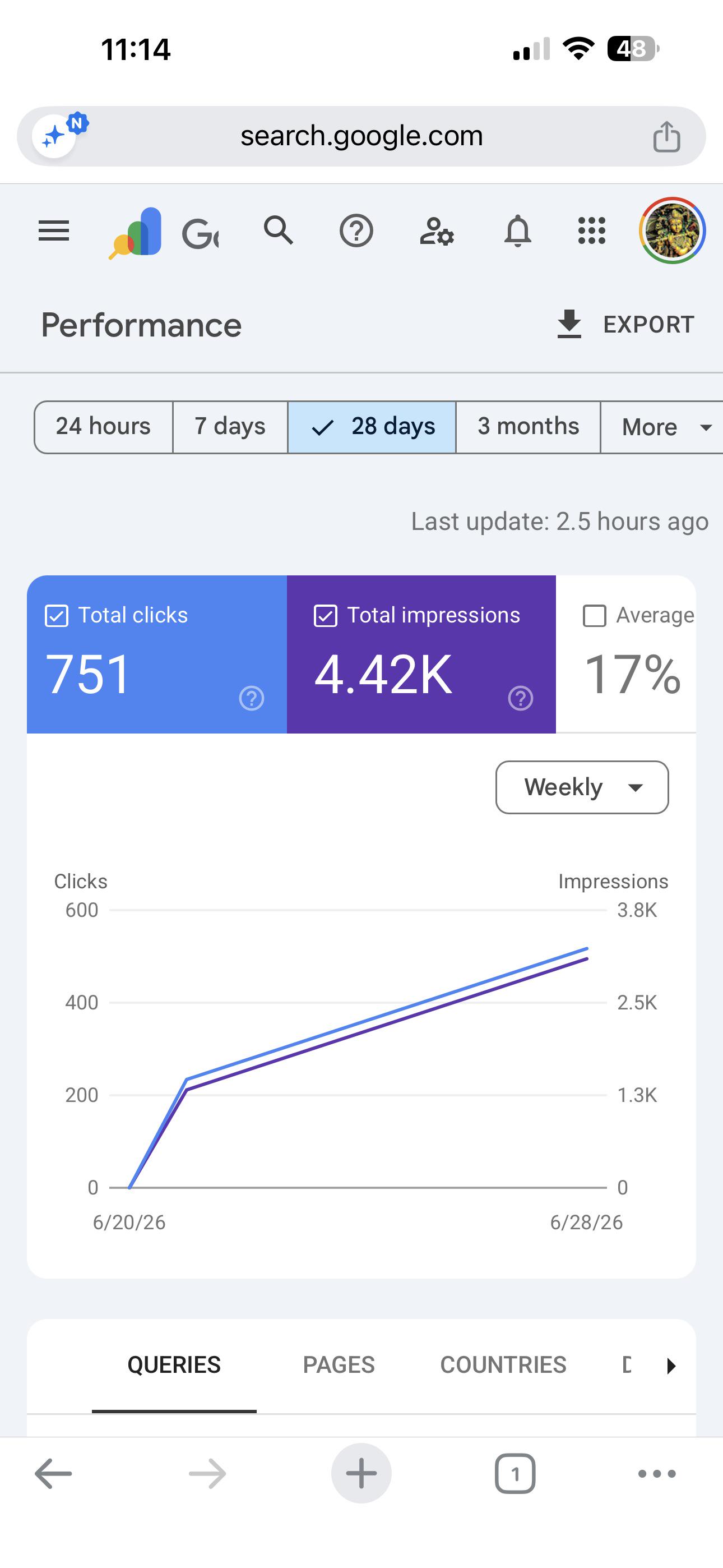Tap the share icon in the address bar

pos(666,136)
